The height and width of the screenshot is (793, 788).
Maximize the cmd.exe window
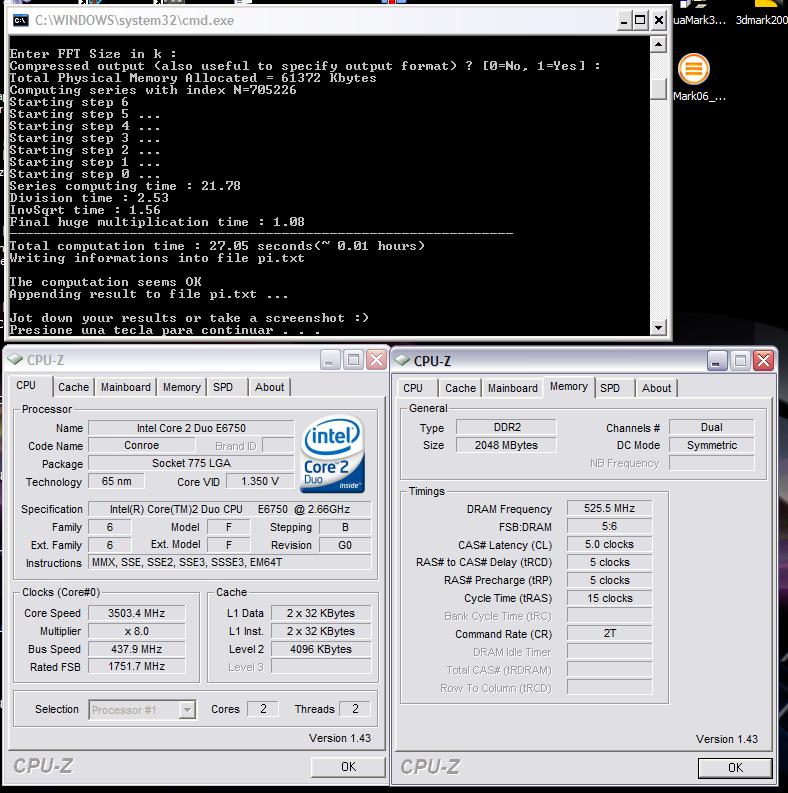tap(640, 20)
